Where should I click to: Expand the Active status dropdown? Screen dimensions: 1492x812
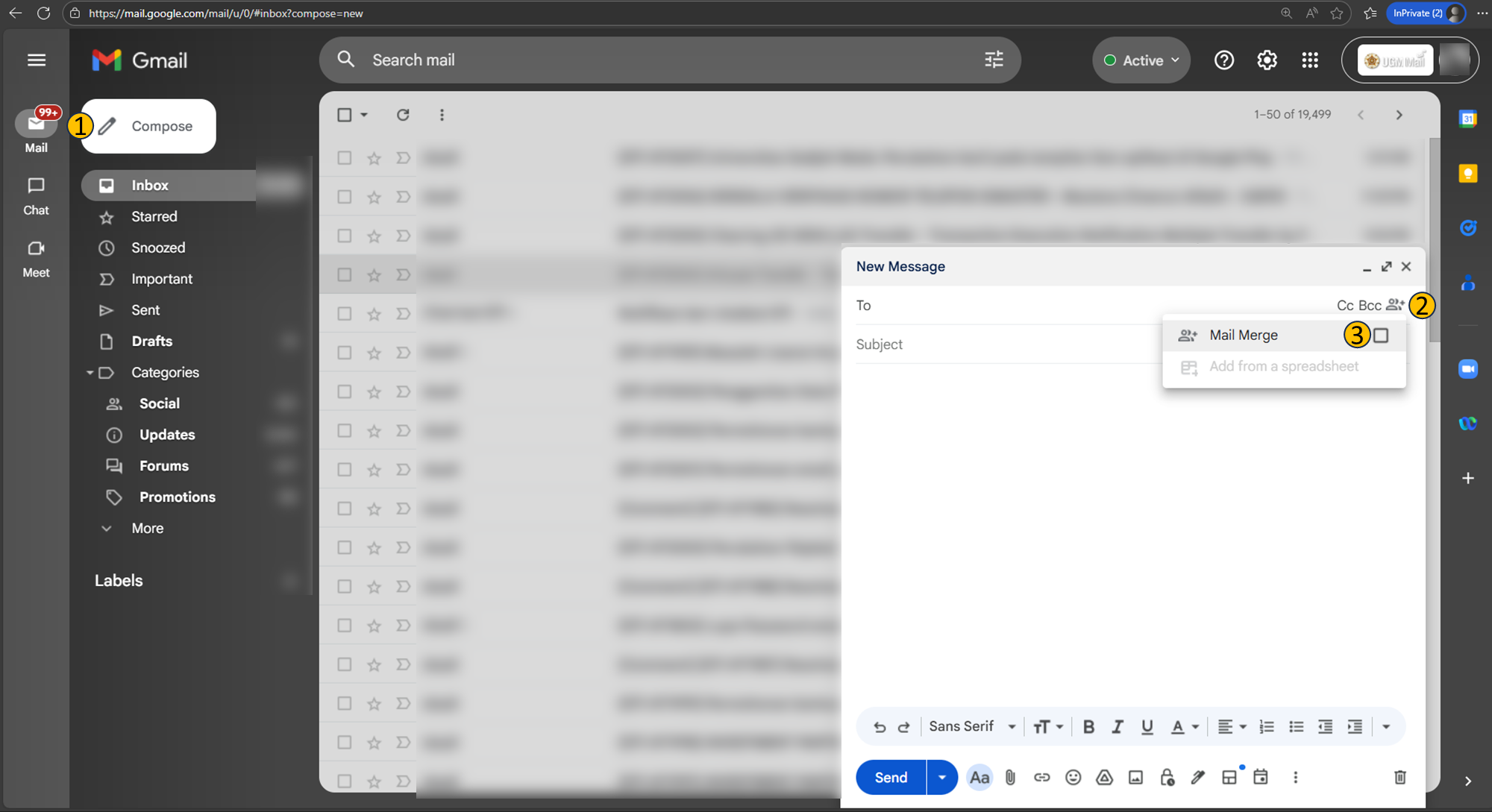click(x=1141, y=60)
